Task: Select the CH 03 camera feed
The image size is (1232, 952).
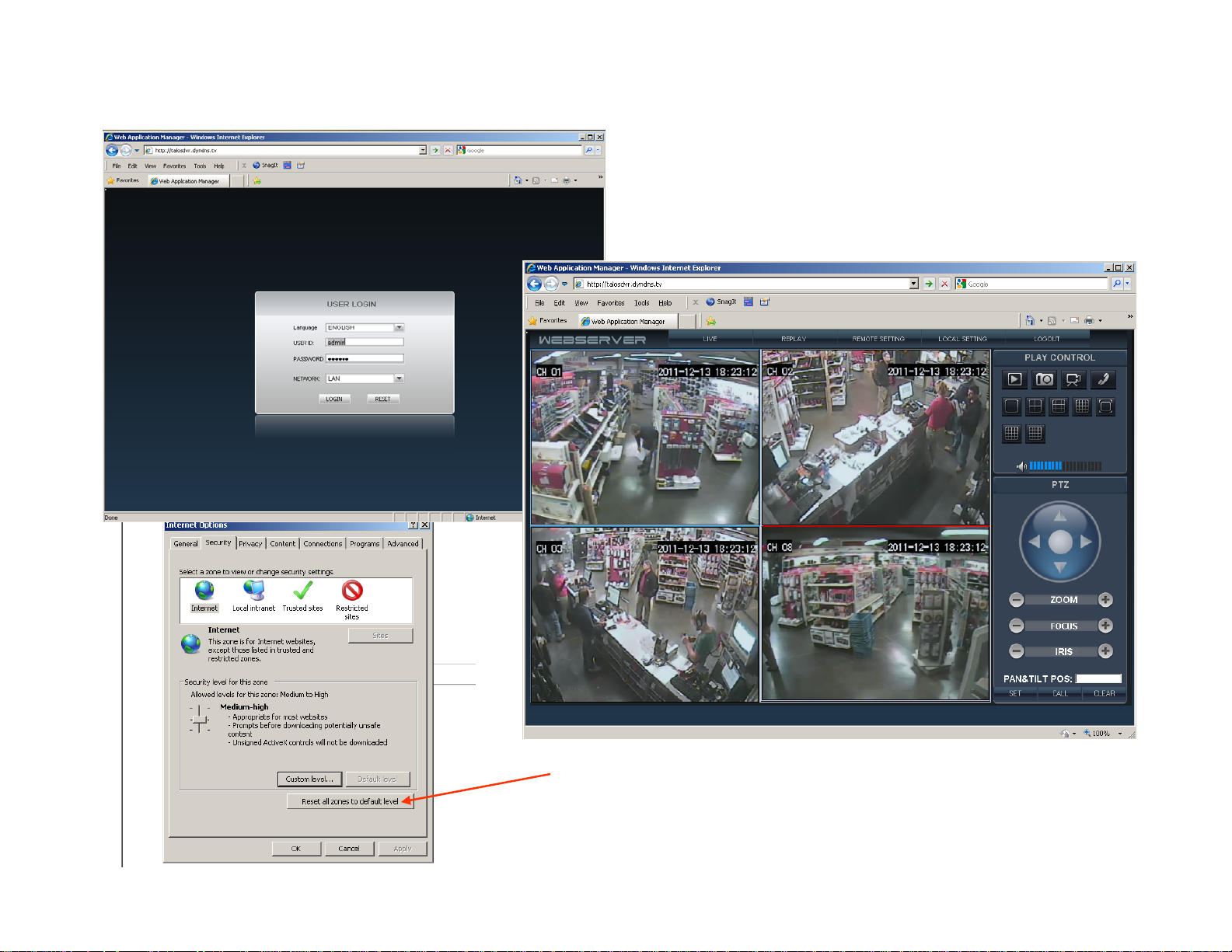Action: tap(645, 615)
